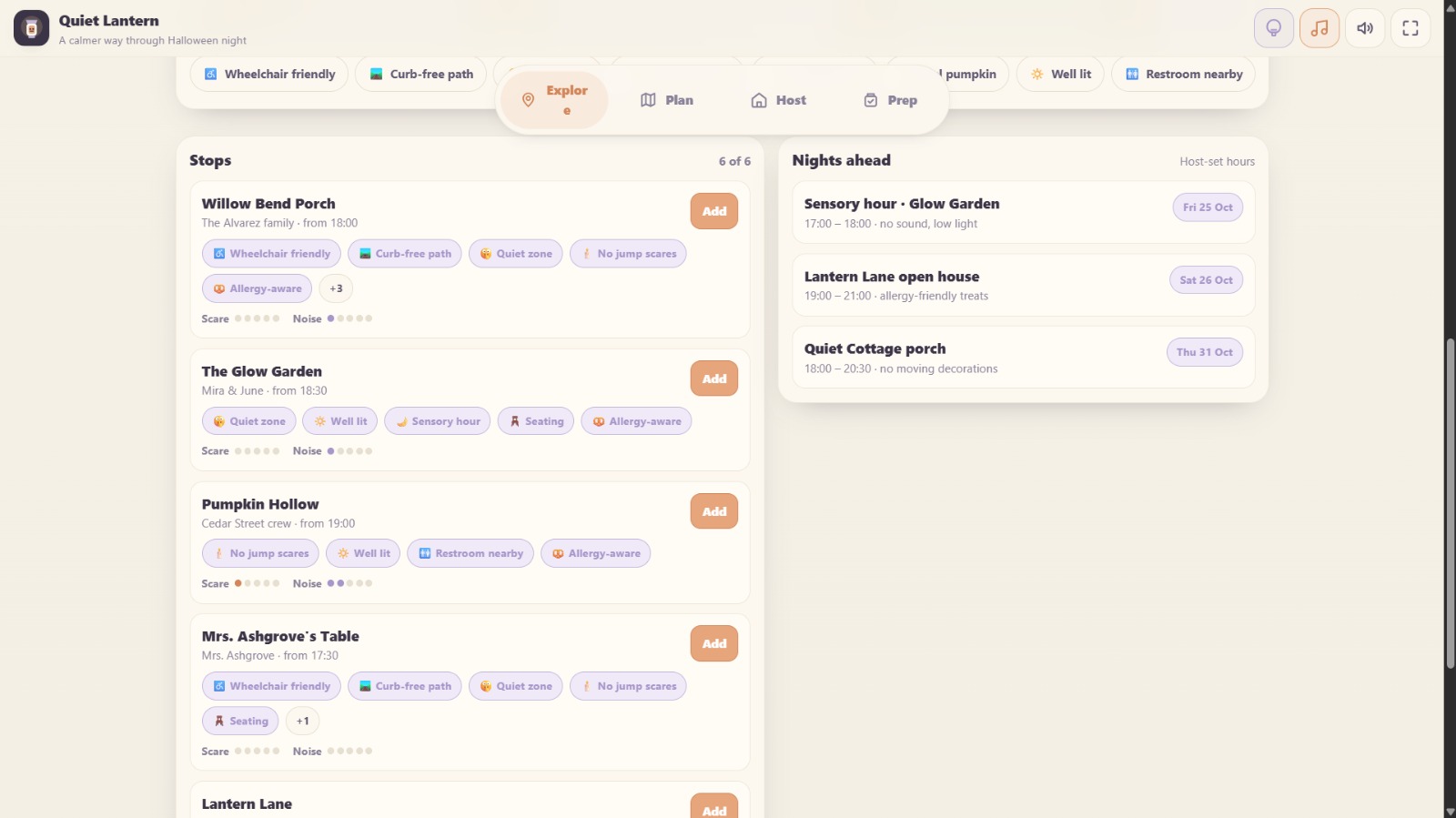Click Quiet zone tag on Mrs. Ashgrove's Table
This screenshot has width=1456, height=818.
515,686
